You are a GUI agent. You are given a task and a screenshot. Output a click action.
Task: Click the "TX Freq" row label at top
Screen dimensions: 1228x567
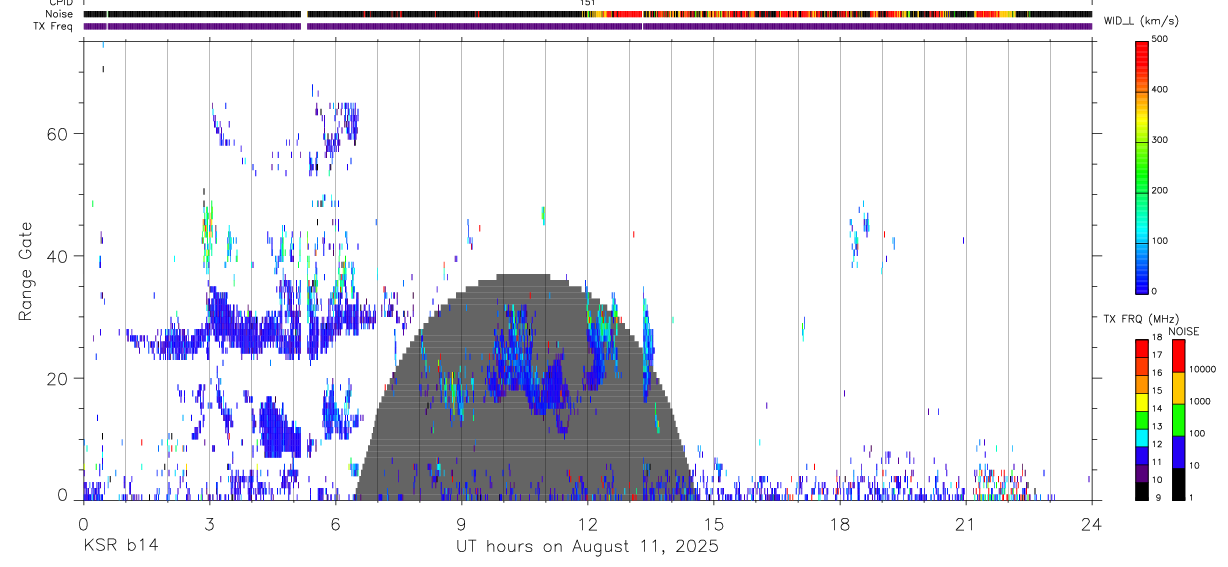pyautogui.click(x=54, y=26)
